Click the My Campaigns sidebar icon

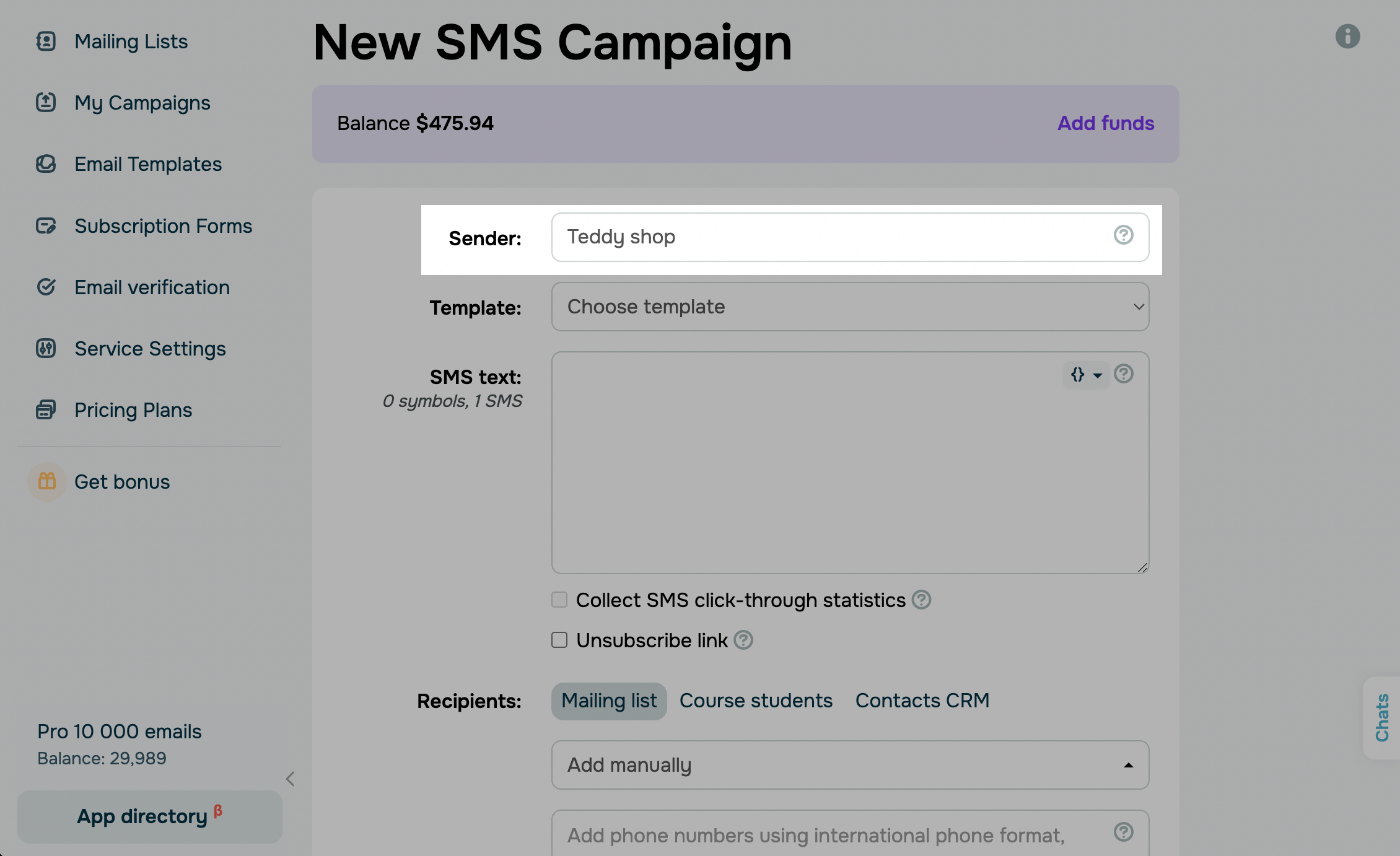click(46, 102)
